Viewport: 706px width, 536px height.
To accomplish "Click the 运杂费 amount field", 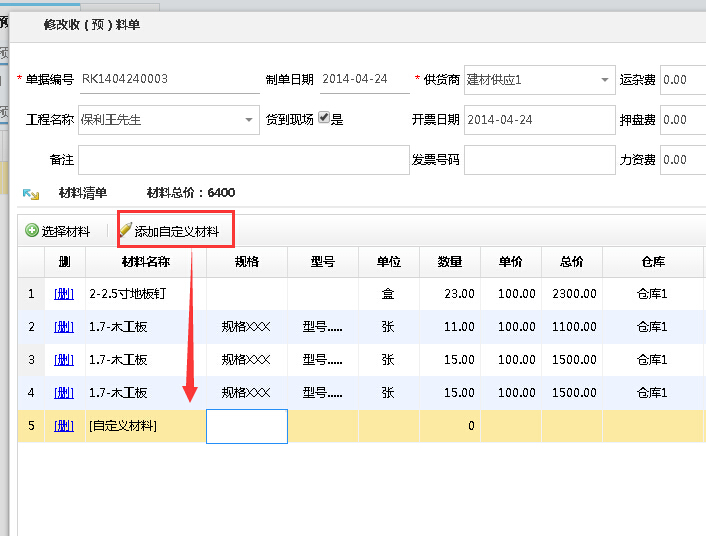I will pos(683,80).
